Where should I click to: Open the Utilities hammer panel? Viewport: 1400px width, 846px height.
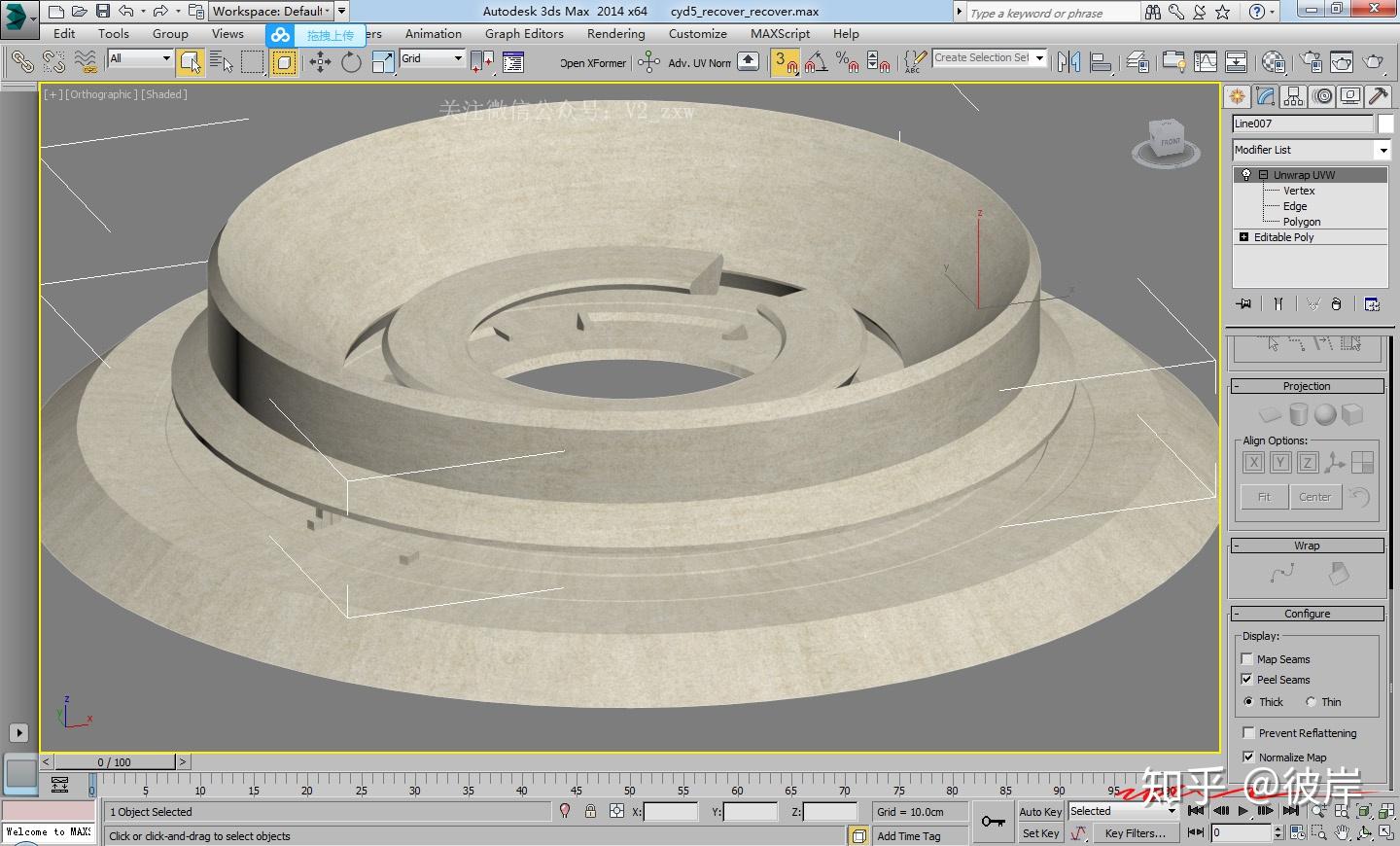[x=1378, y=96]
